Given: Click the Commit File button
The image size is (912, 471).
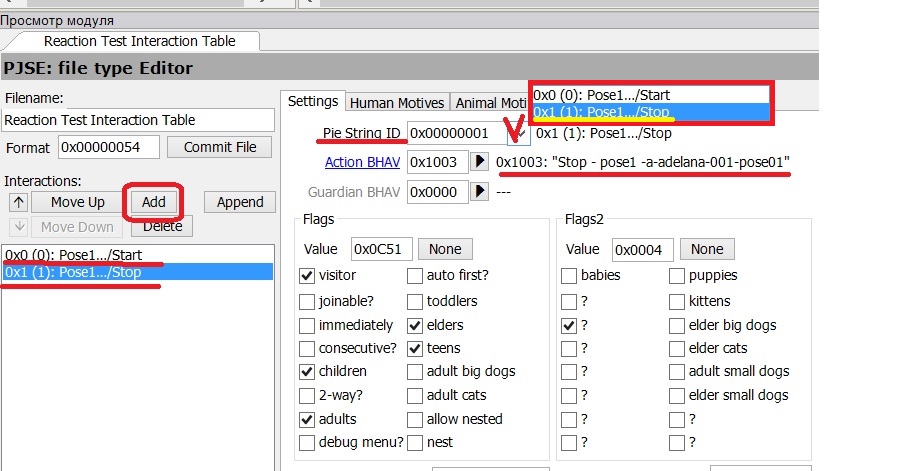Looking at the screenshot, I should point(219,147).
